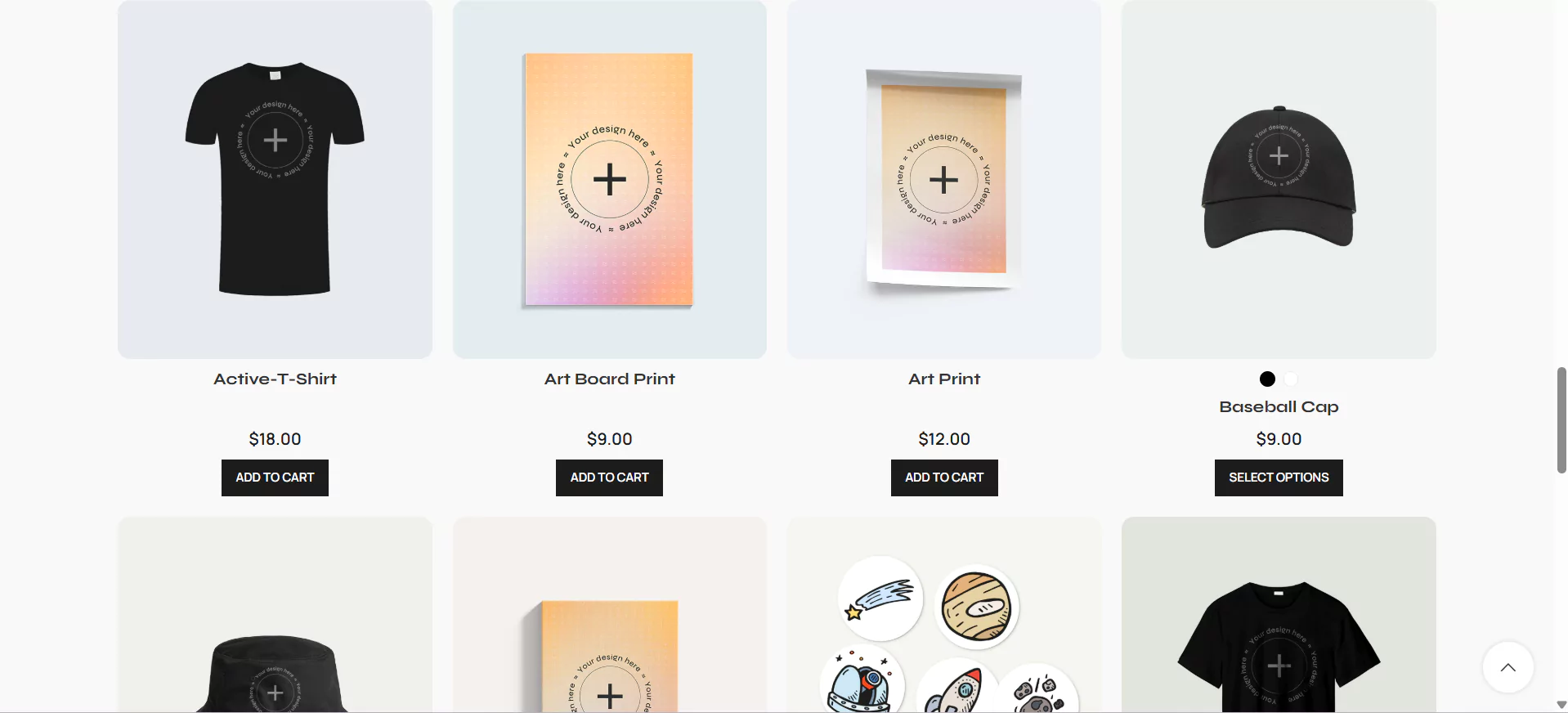This screenshot has width=1568, height=713.
Task: Click the page vertical scrollbar thumb
Action: (x=1561, y=420)
